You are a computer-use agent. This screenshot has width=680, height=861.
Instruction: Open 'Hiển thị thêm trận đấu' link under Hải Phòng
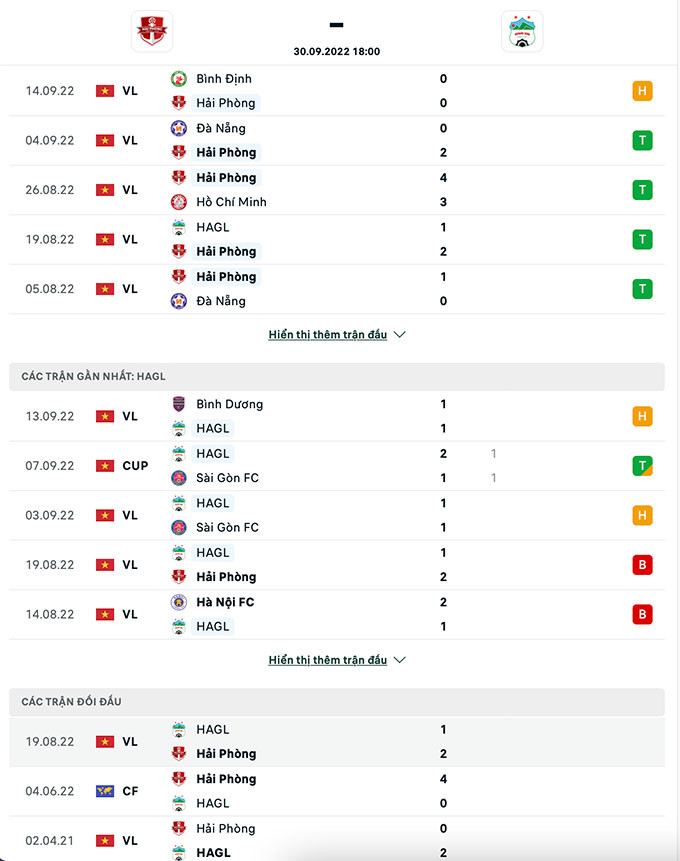pyautogui.click(x=327, y=335)
